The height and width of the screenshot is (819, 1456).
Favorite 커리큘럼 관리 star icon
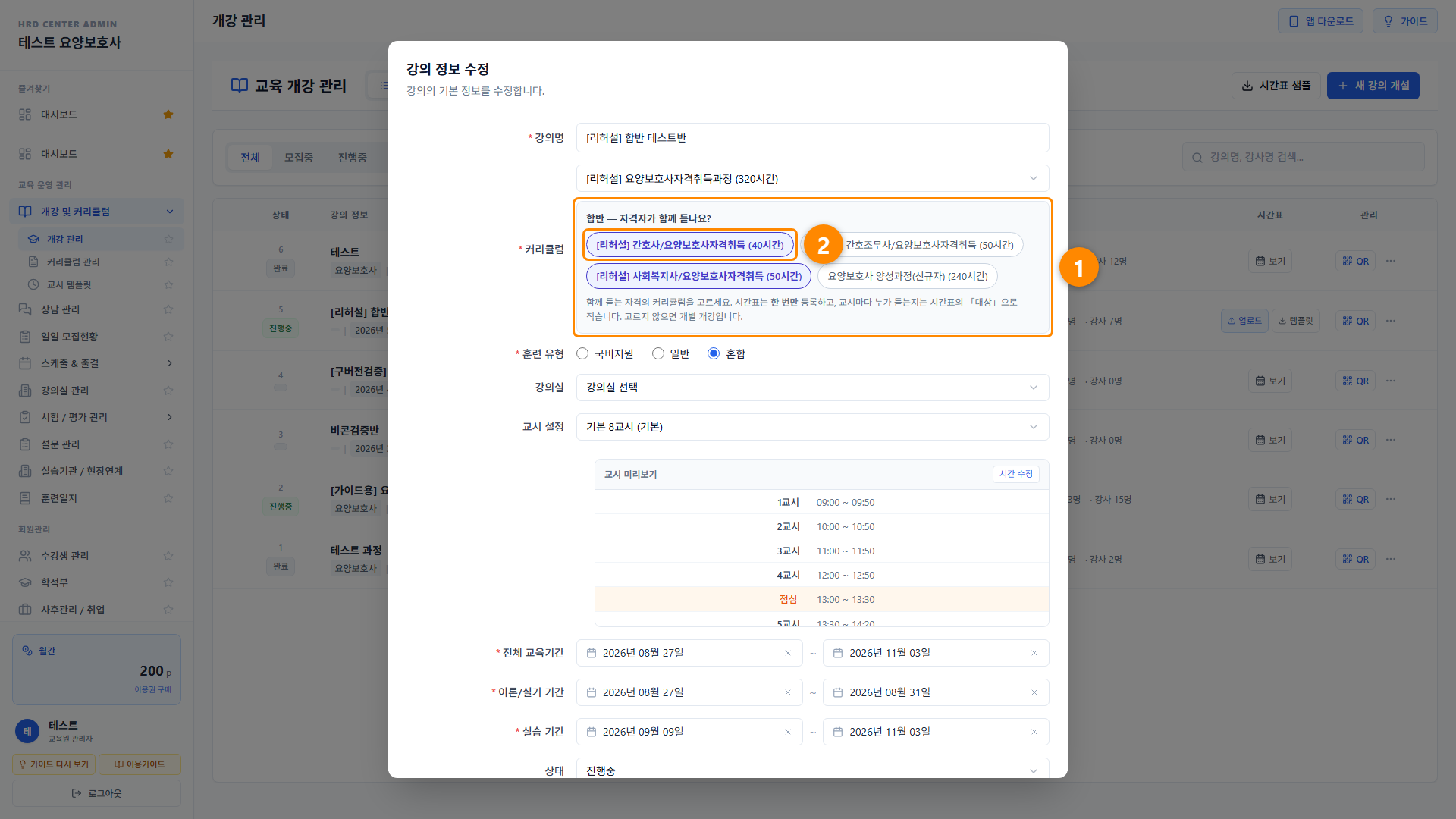coord(168,262)
